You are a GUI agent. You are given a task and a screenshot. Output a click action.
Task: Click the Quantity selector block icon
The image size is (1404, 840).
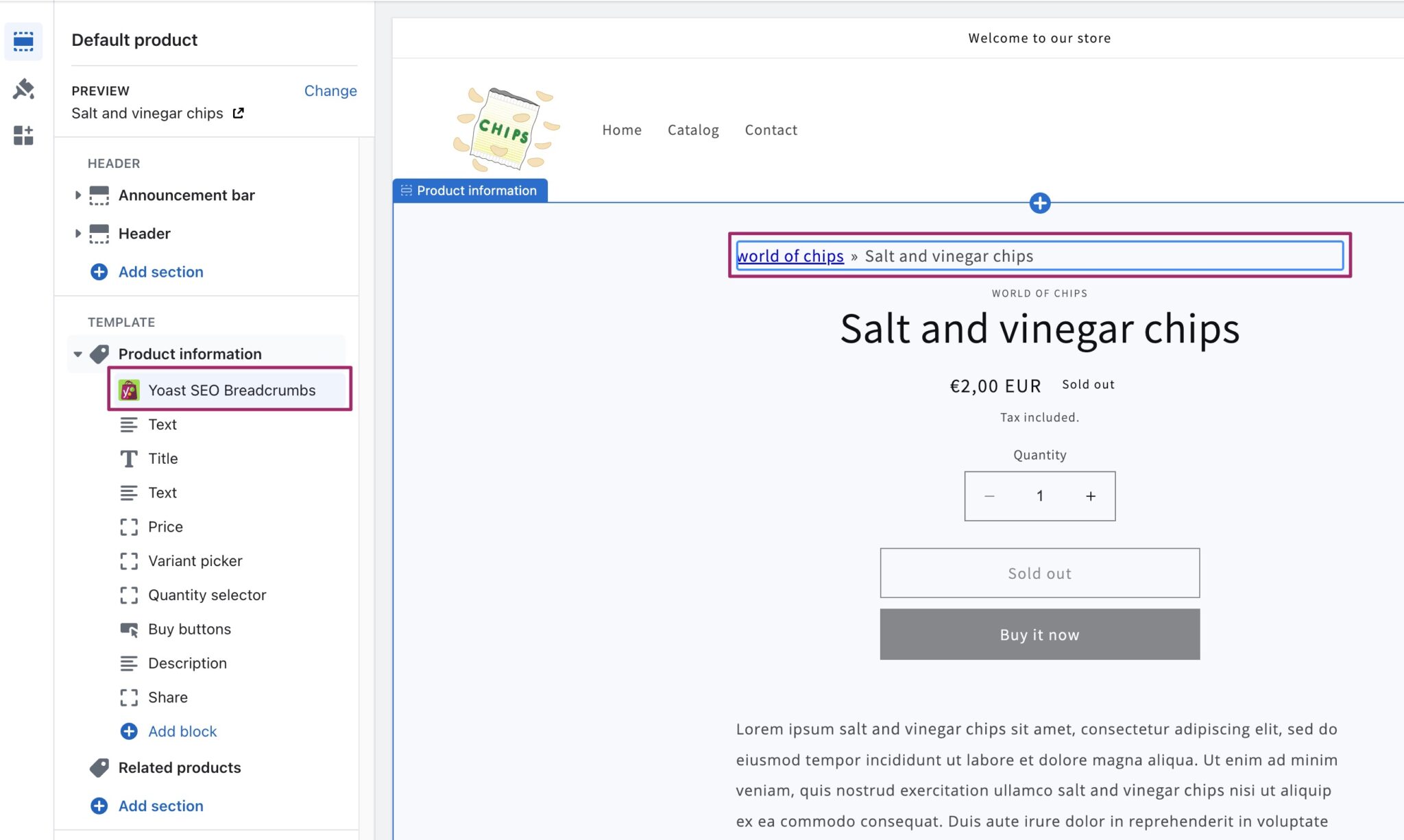click(129, 595)
